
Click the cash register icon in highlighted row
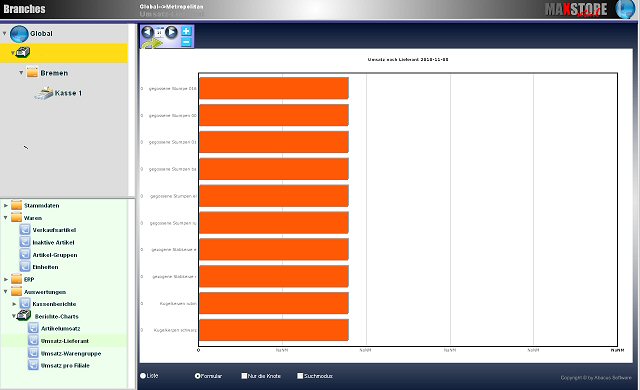(23, 52)
